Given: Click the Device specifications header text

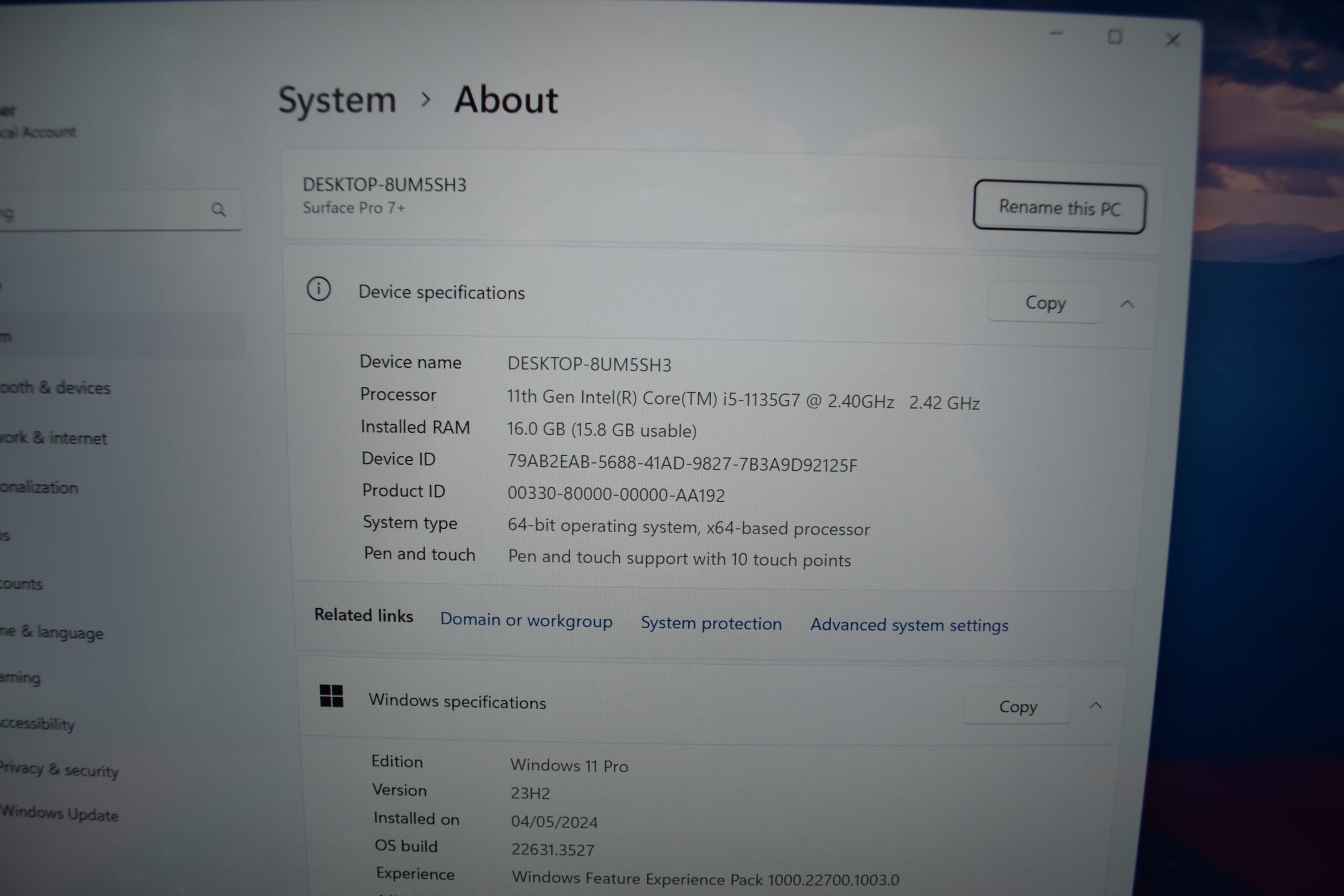Looking at the screenshot, I should click(x=441, y=292).
